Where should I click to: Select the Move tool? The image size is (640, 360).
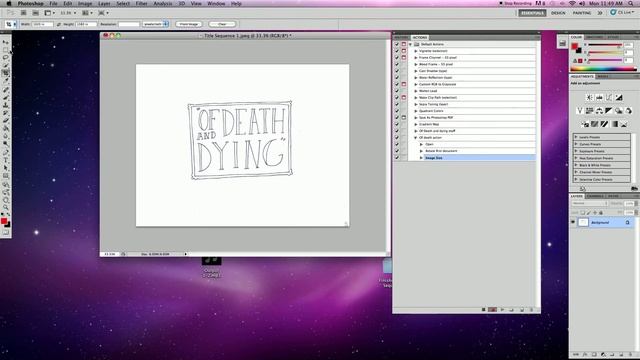click(5, 42)
